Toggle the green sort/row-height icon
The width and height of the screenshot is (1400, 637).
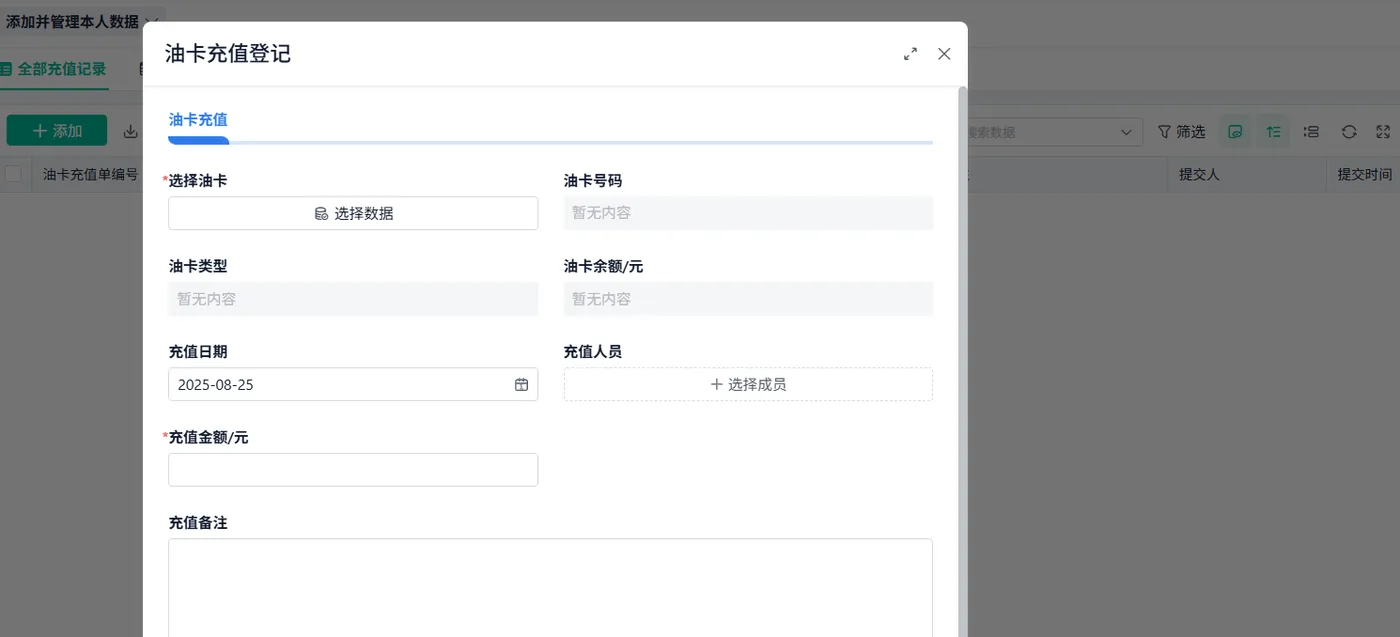click(1273, 132)
